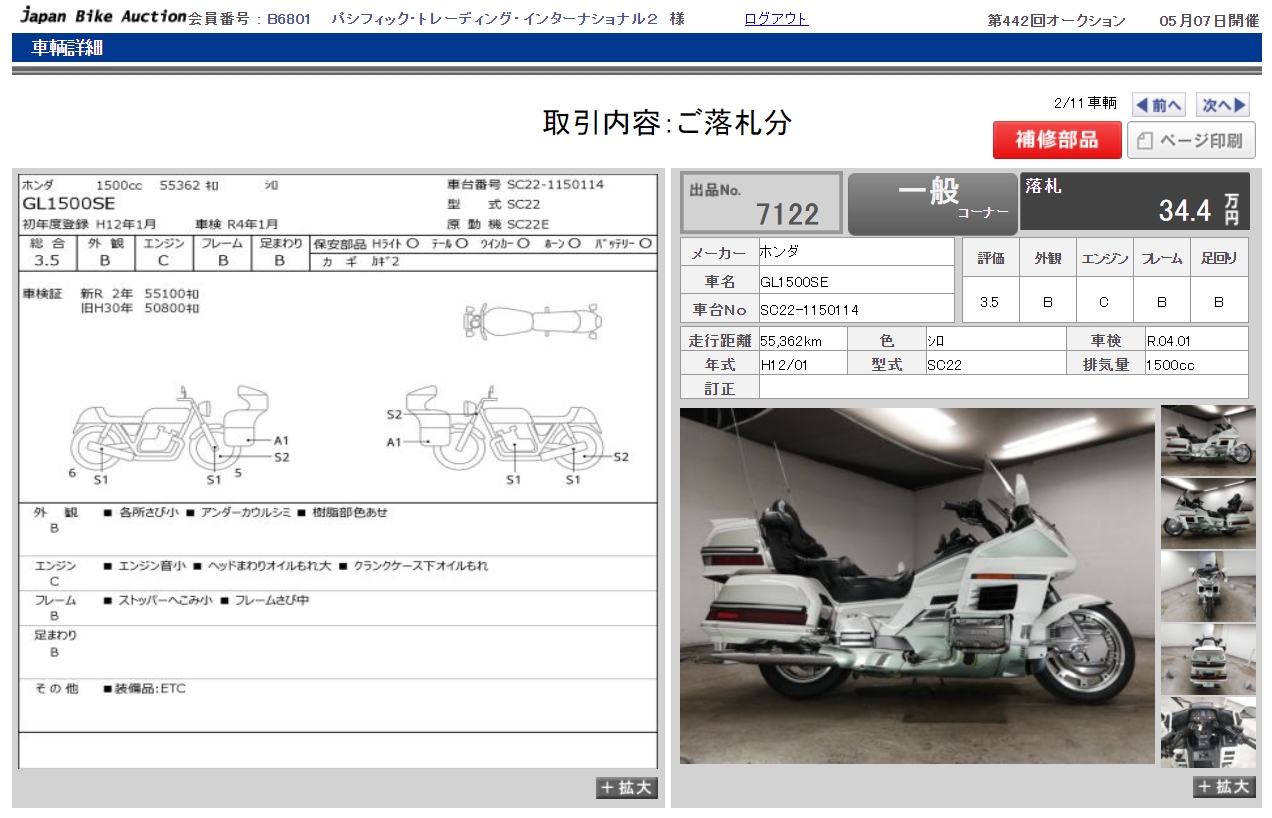Click the クランクケース下オイルもれ note
This screenshot has height=818, width=1272.
pyautogui.click(x=414, y=566)
